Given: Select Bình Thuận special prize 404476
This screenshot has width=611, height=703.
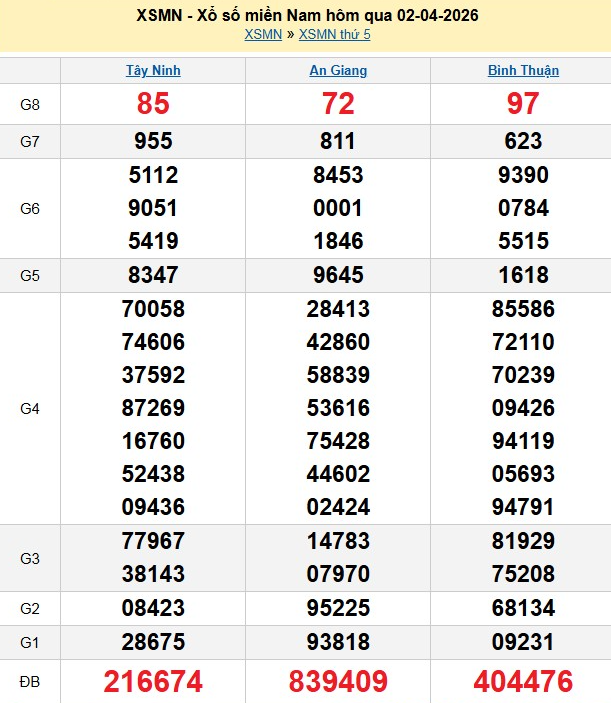Looking at the screenshot, I should pyautogui.click(x=523, y=682).
